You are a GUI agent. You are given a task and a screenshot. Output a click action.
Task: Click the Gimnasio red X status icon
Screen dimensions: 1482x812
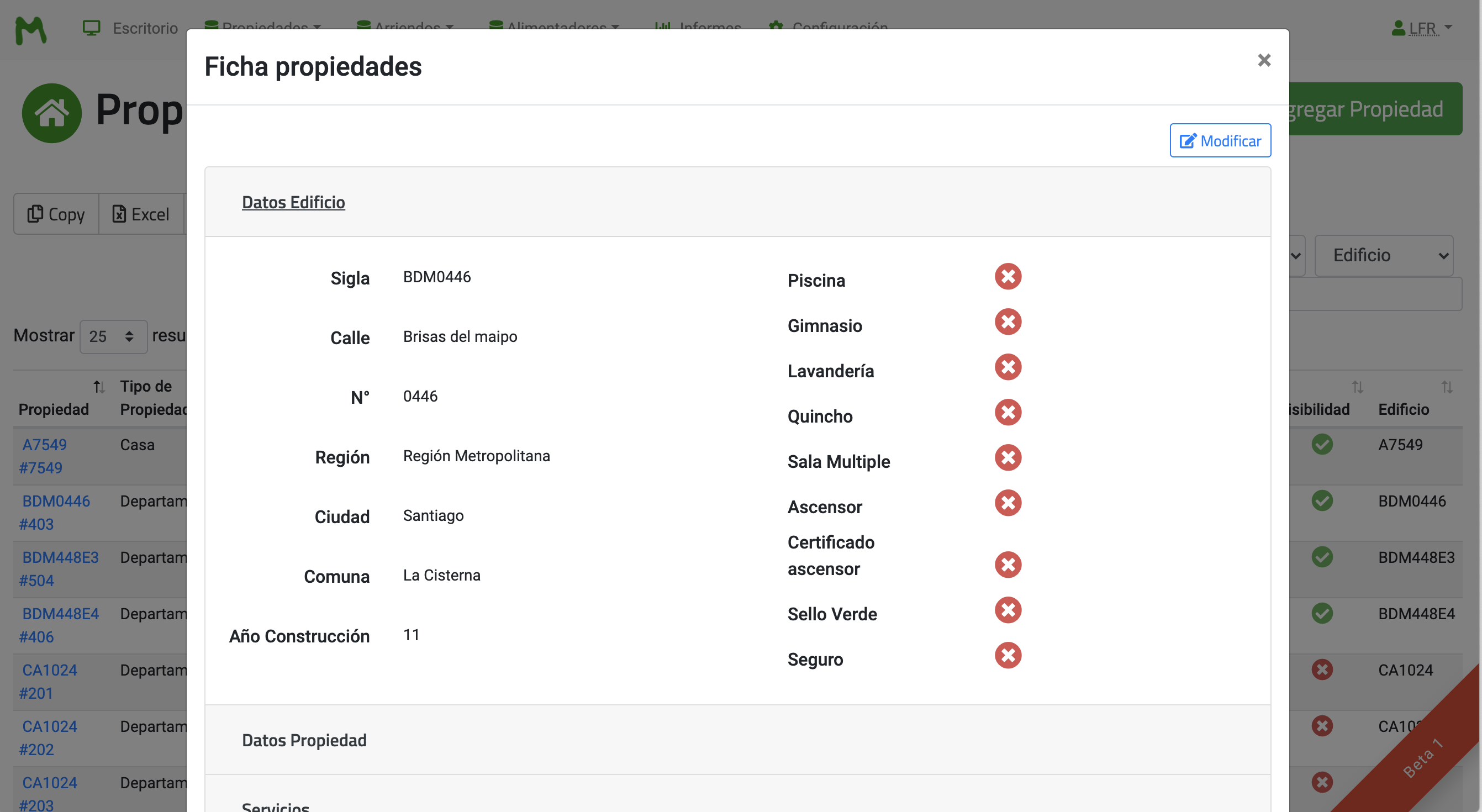[x=1008, y=322]
